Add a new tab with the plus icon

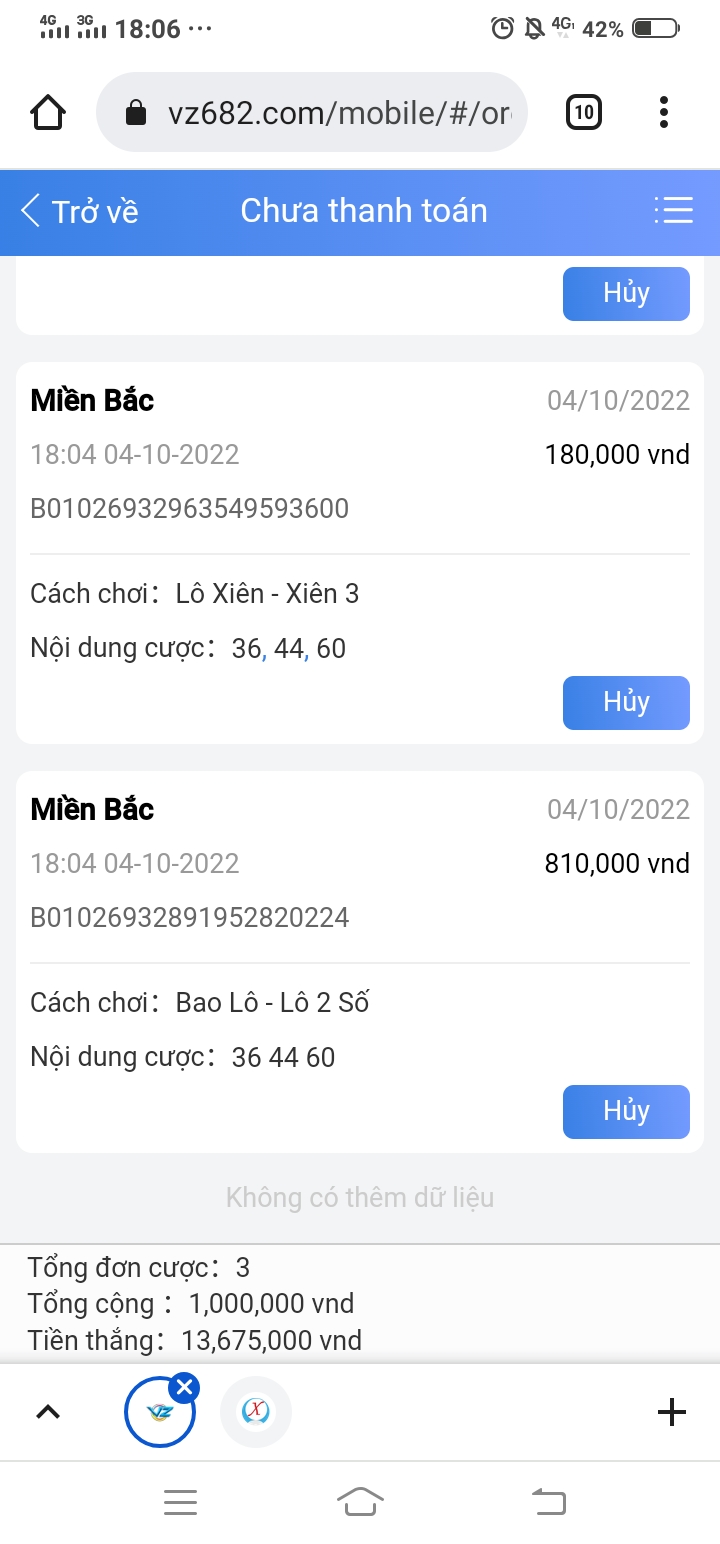[671, 1412]
